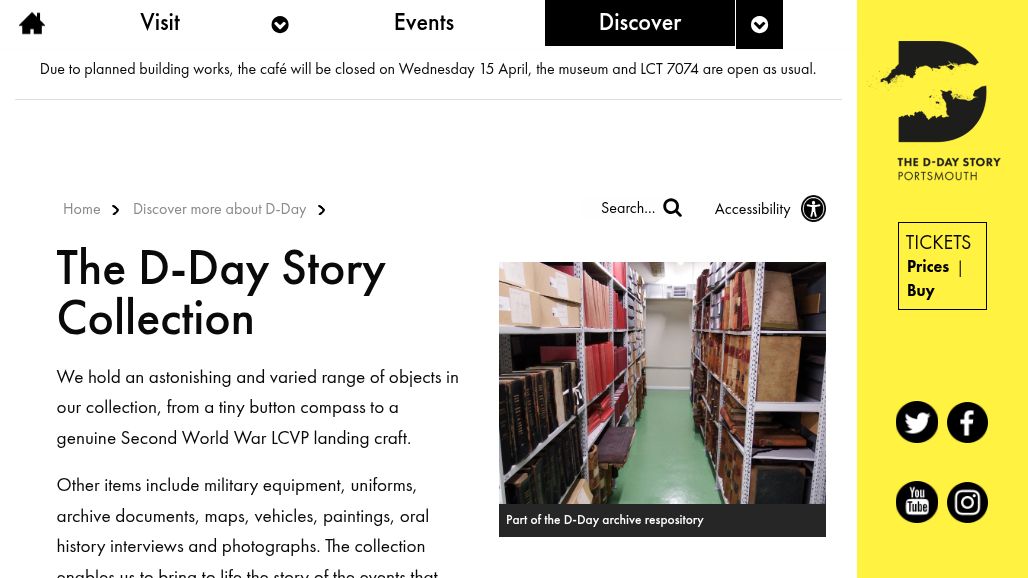The height and width of the screenshot is (578, 1028).
Task: Open the museum's Facebook page
Action: click(967, 422)
